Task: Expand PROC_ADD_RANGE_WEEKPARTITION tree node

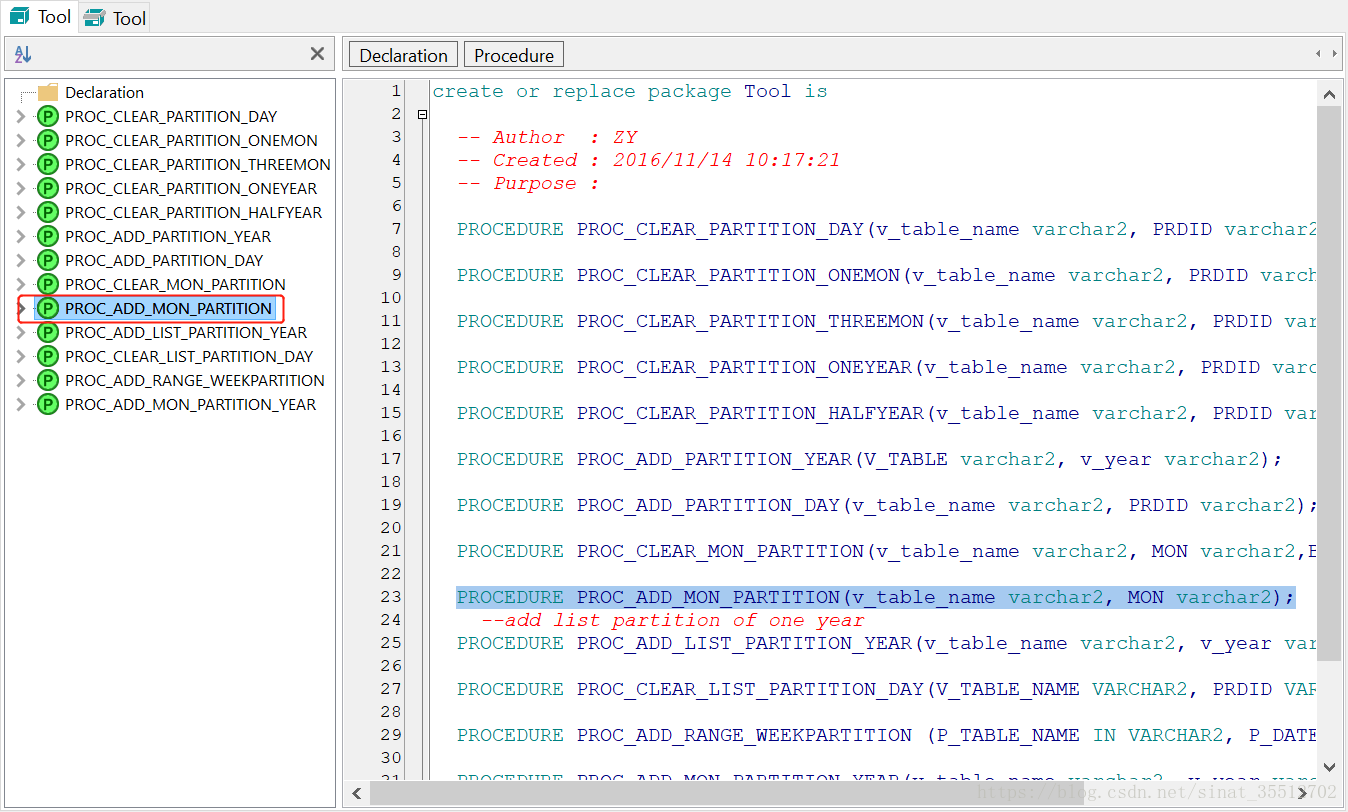Action: 21,380
